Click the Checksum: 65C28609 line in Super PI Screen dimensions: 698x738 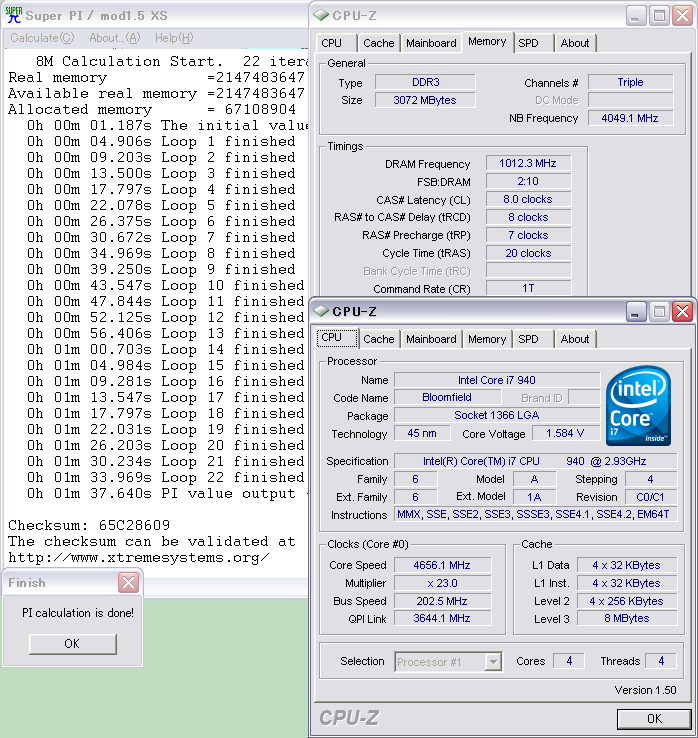click(89, 525)
